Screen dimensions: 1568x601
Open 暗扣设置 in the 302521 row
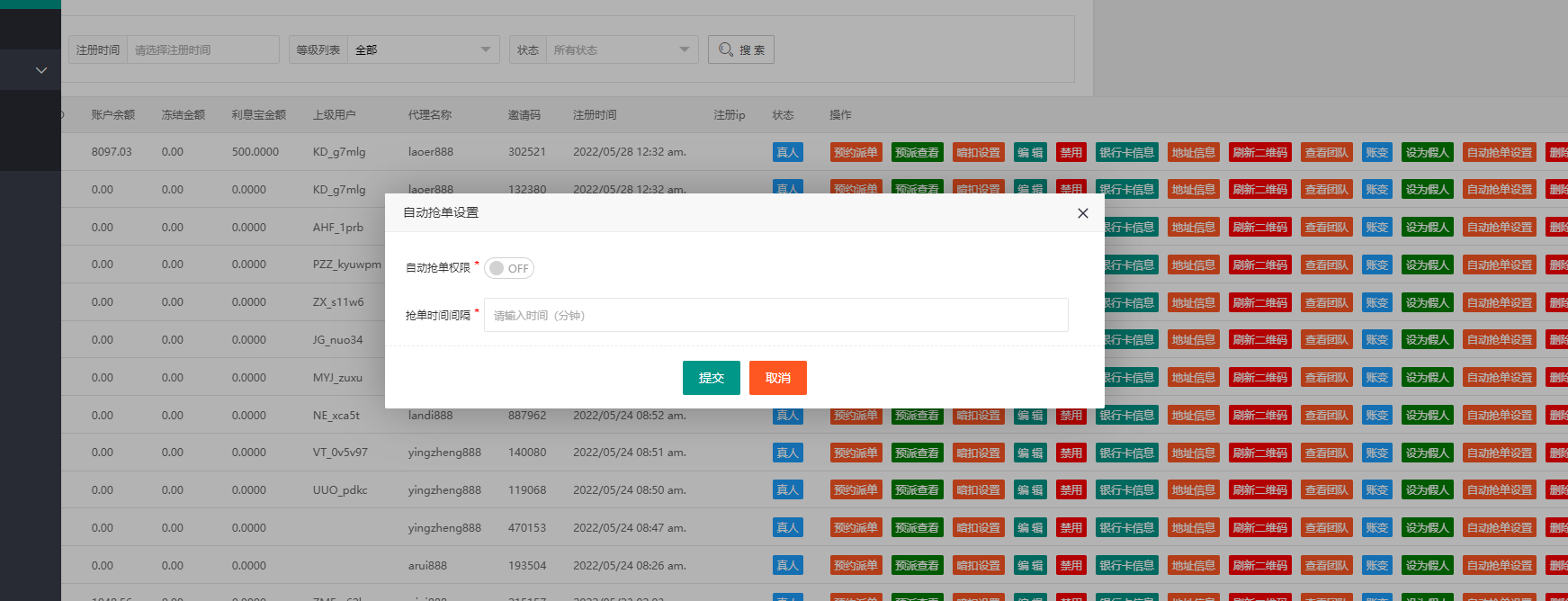(x=979, y=152)
